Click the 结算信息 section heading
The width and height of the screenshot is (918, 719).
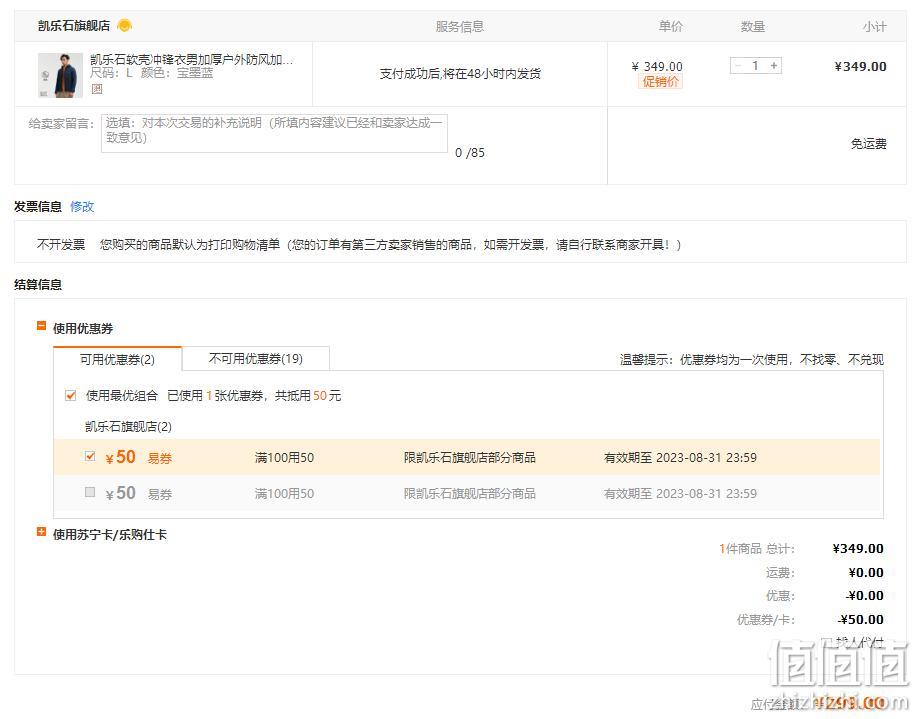click(x=38, y=285)
